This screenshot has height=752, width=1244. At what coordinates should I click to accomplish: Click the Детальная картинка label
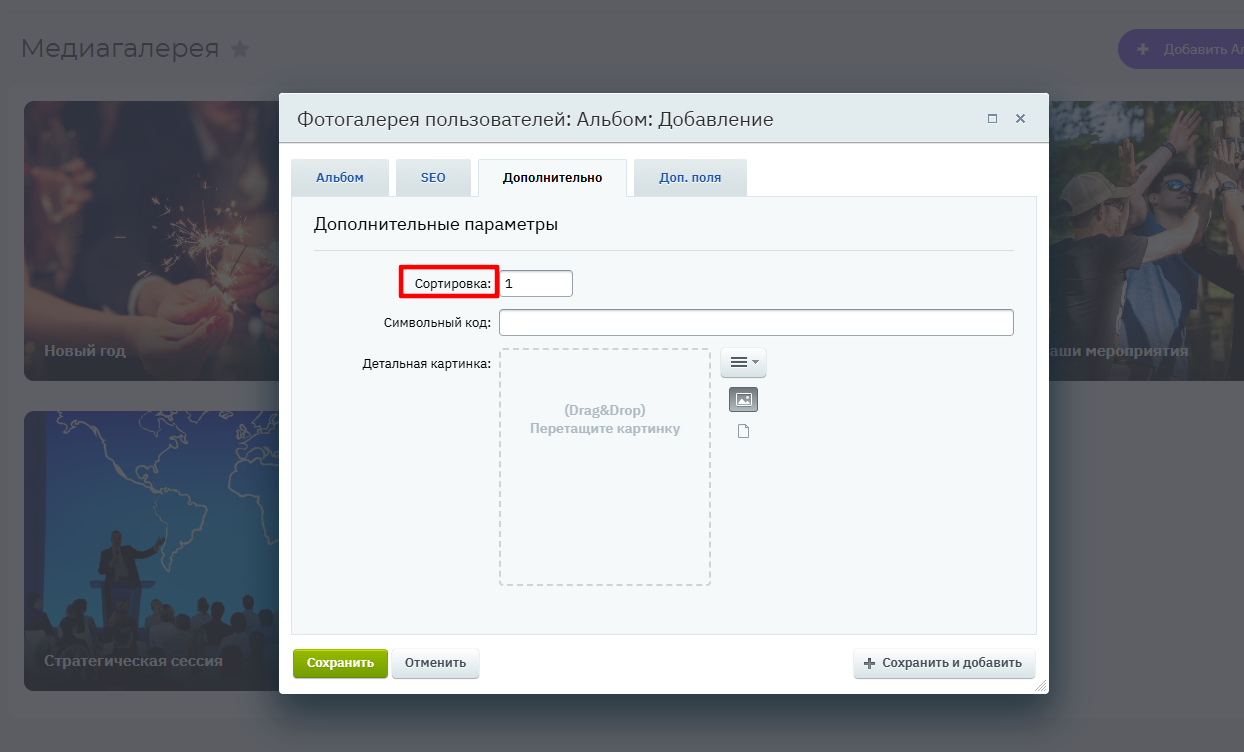[427, 363]
